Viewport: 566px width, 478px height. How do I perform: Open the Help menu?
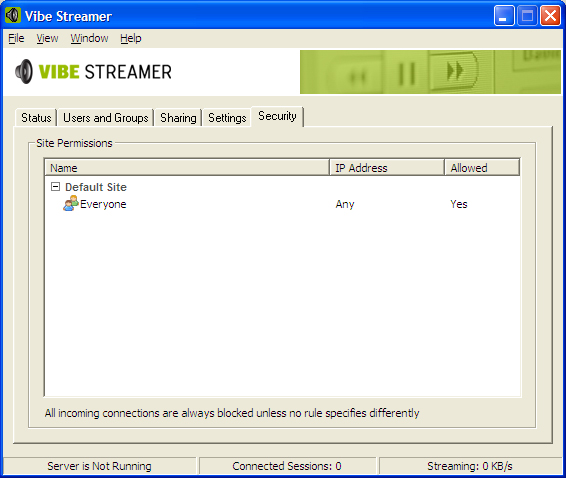[131, 38]
